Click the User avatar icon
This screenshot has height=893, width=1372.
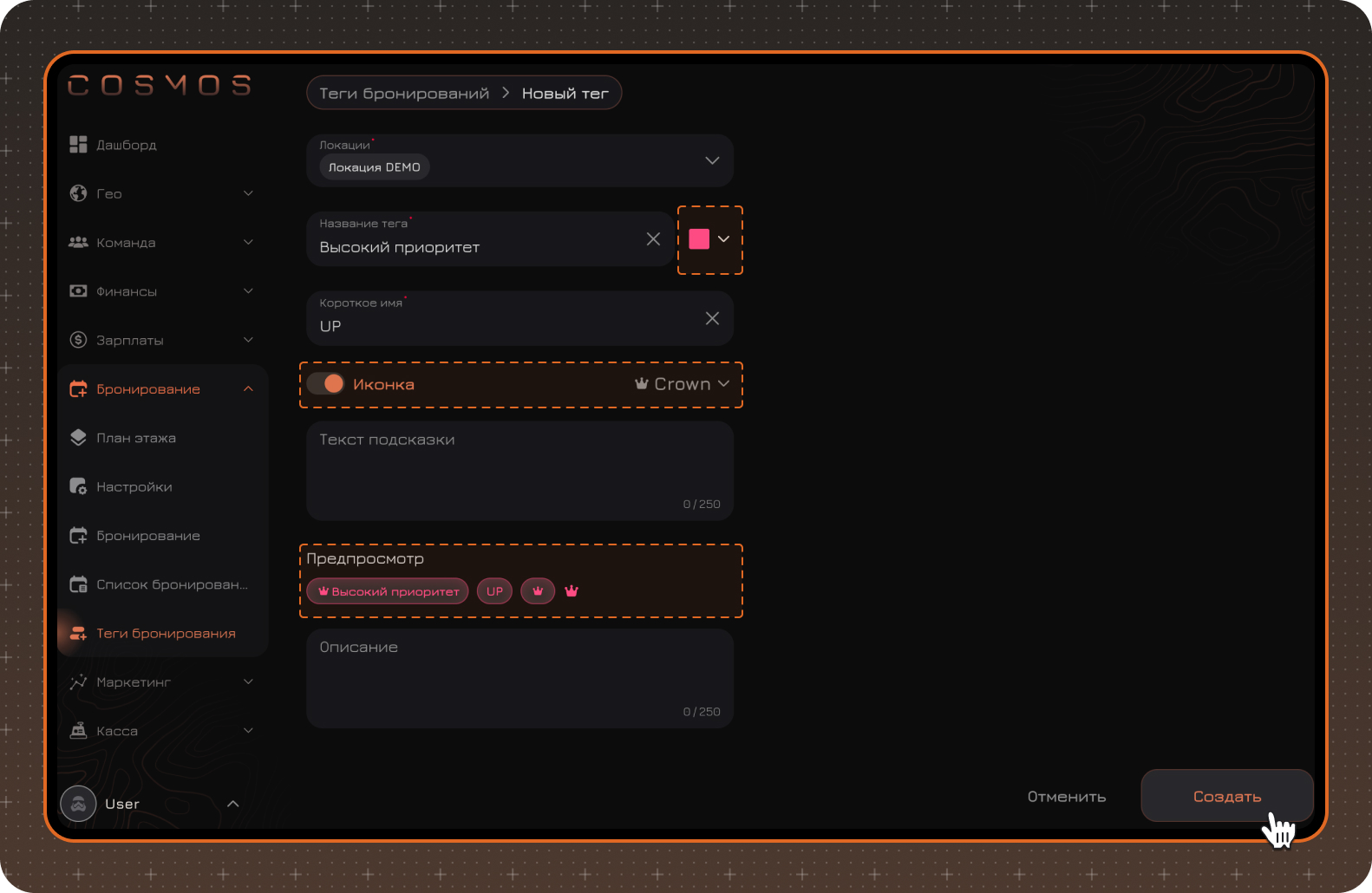point(78,804)
